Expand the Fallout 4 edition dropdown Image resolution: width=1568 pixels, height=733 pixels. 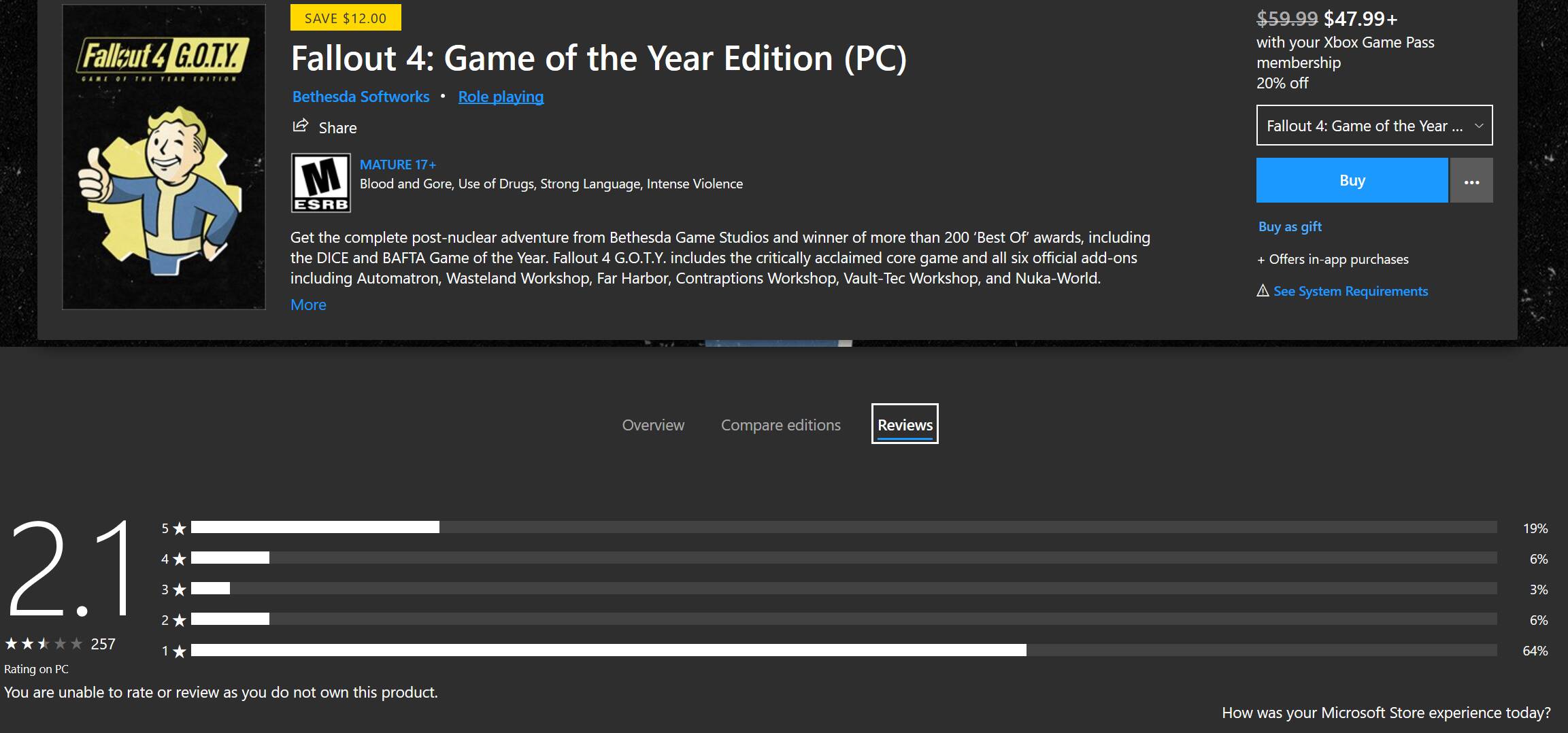click(1374, 126)
